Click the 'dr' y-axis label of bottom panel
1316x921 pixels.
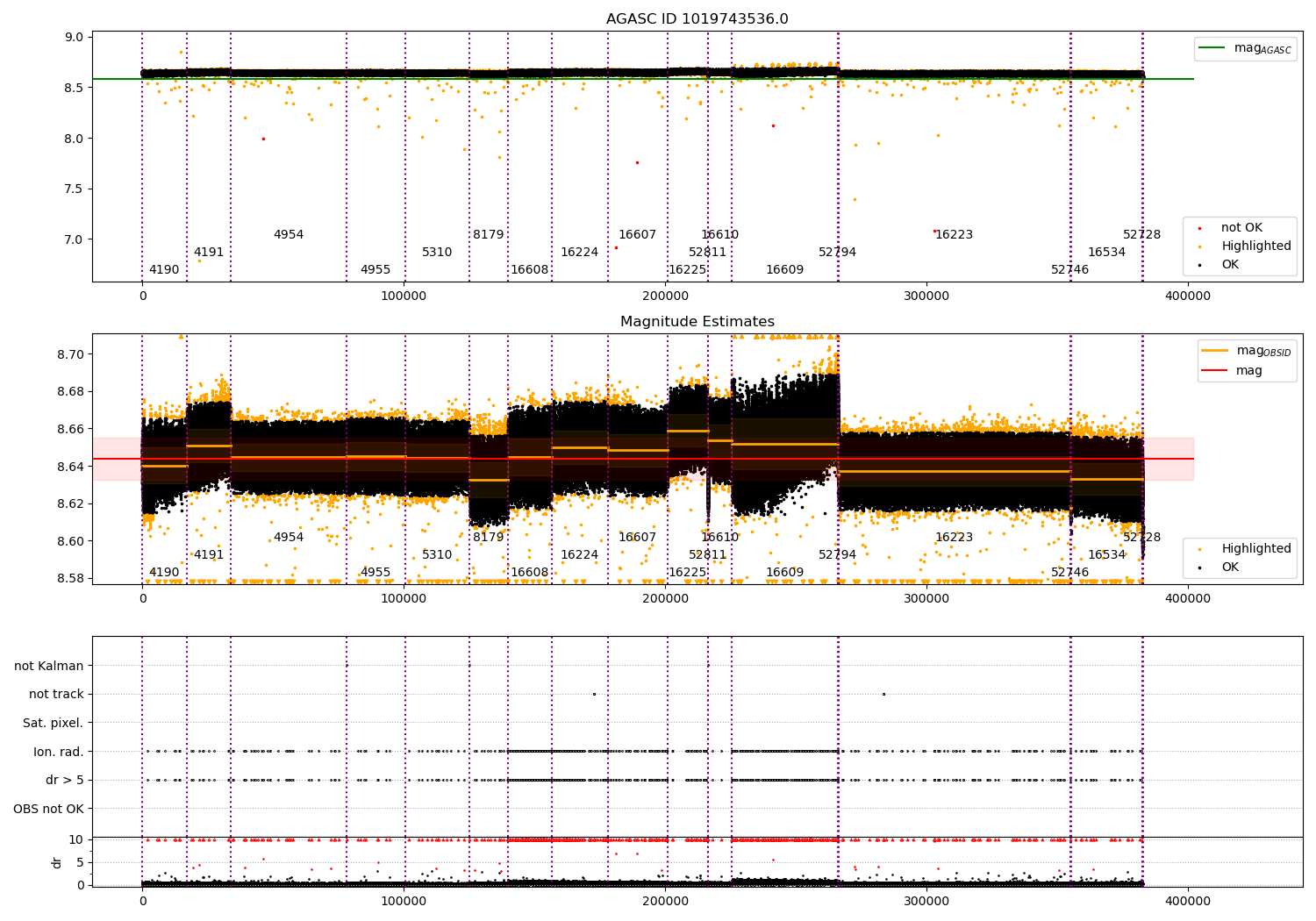(x=57, y=862)
